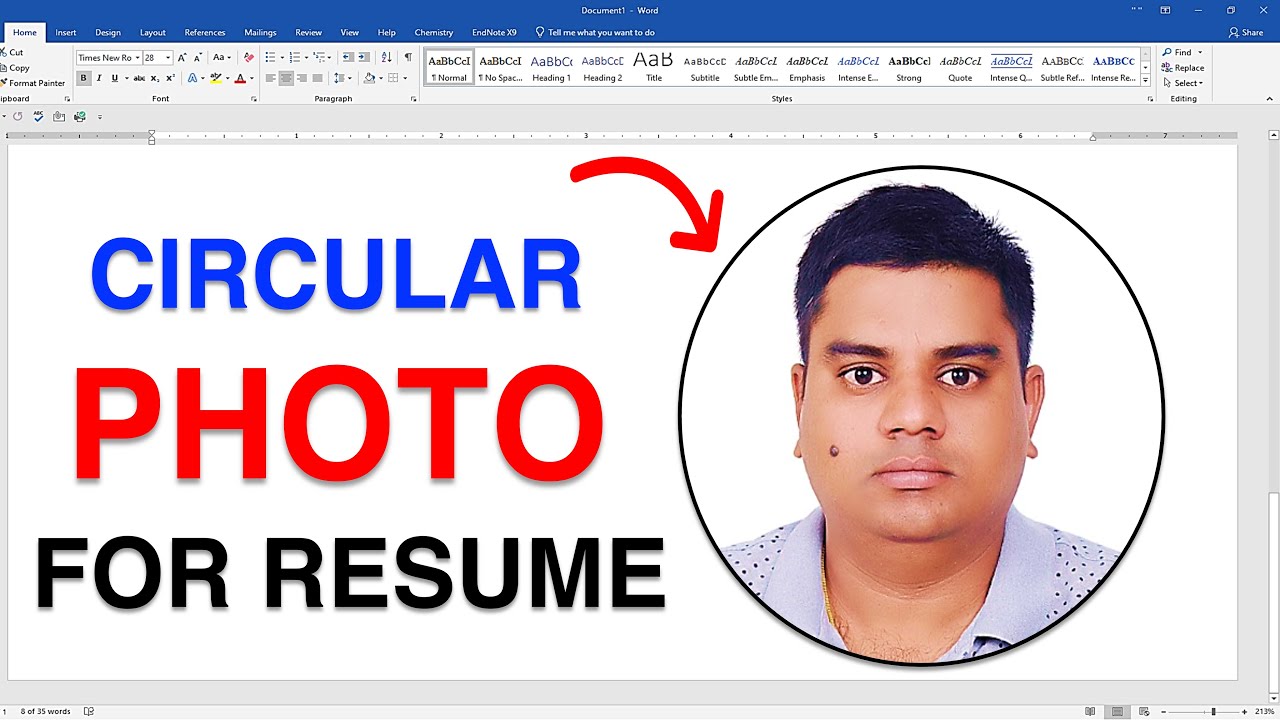Clear all formatting with the eraser icon

(x=249, y=57)
